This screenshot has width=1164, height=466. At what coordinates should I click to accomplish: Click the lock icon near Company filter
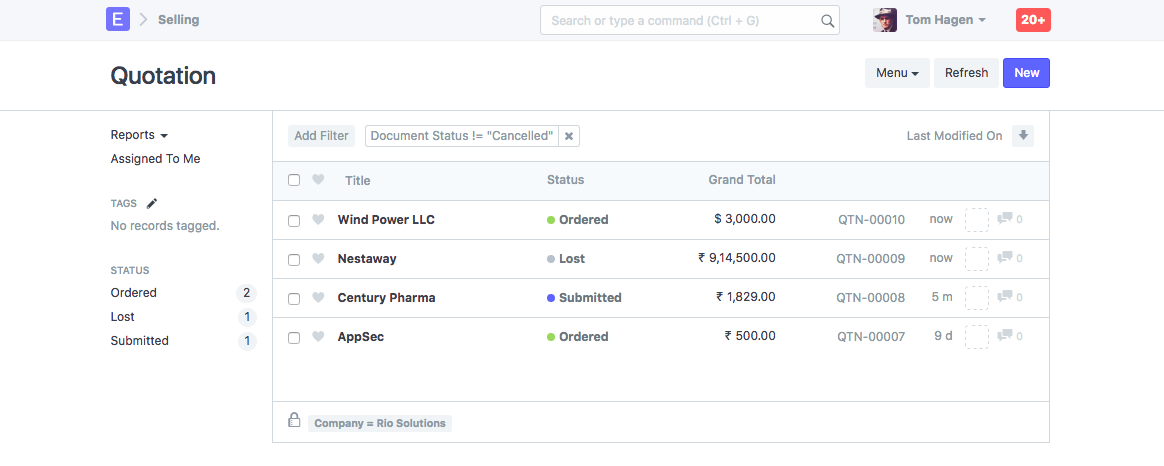pyautogui.click(x=294, y=421)
